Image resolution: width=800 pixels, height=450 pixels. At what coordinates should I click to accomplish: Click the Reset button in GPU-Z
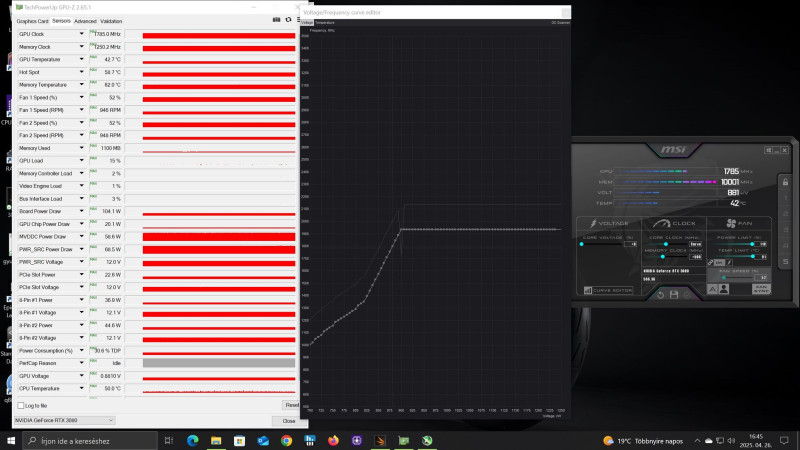click(291, 405)
